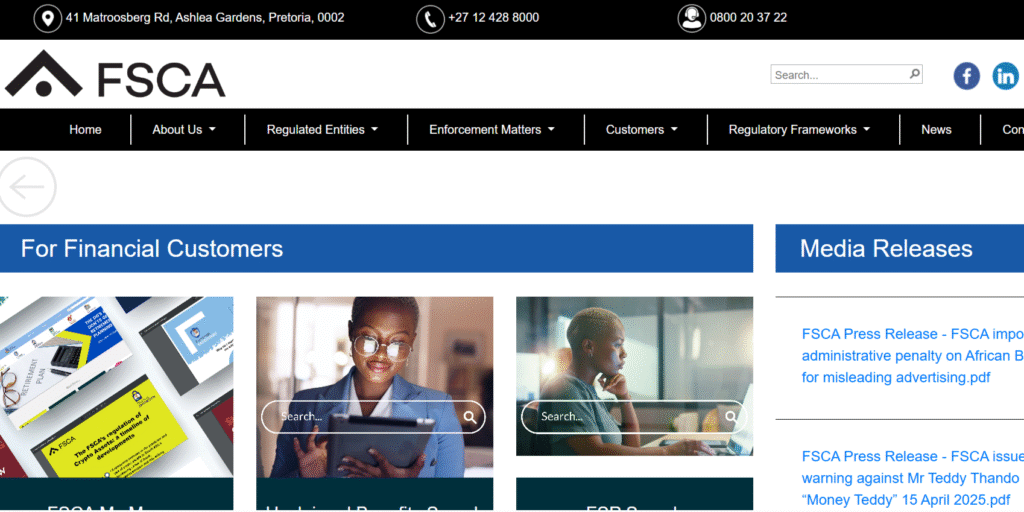This screenshot has height=512, width=1024.
Task: Open the FSCA LinkedIn icon
Action: point(1006,76)
